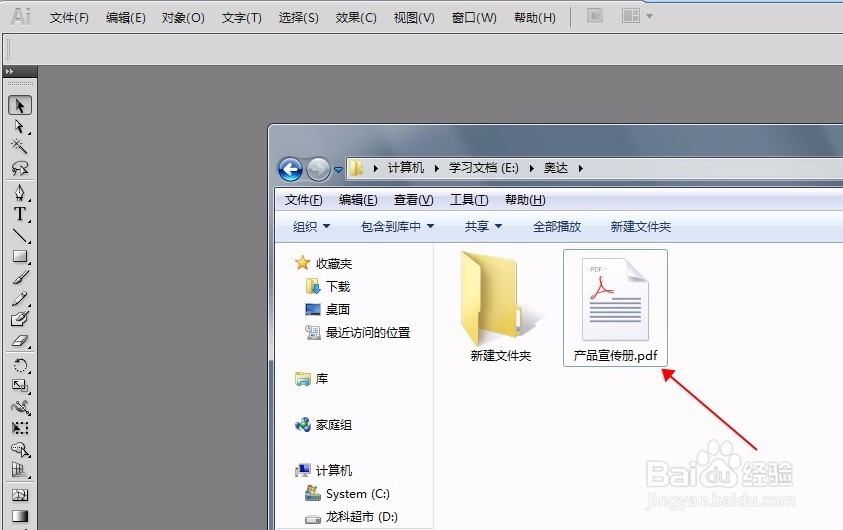Select the Eraser tool
Image resolution: width=843 pixels, height=530 pixels.
click(x=20, y=341)
